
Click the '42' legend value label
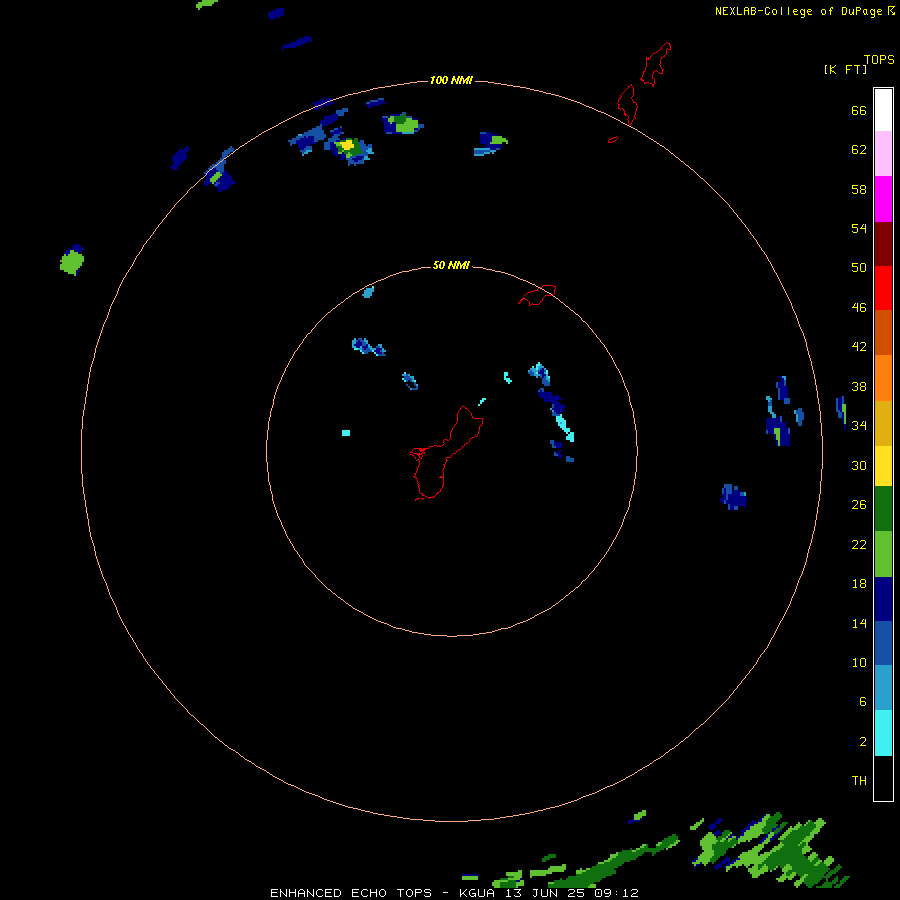click(859, 347)
